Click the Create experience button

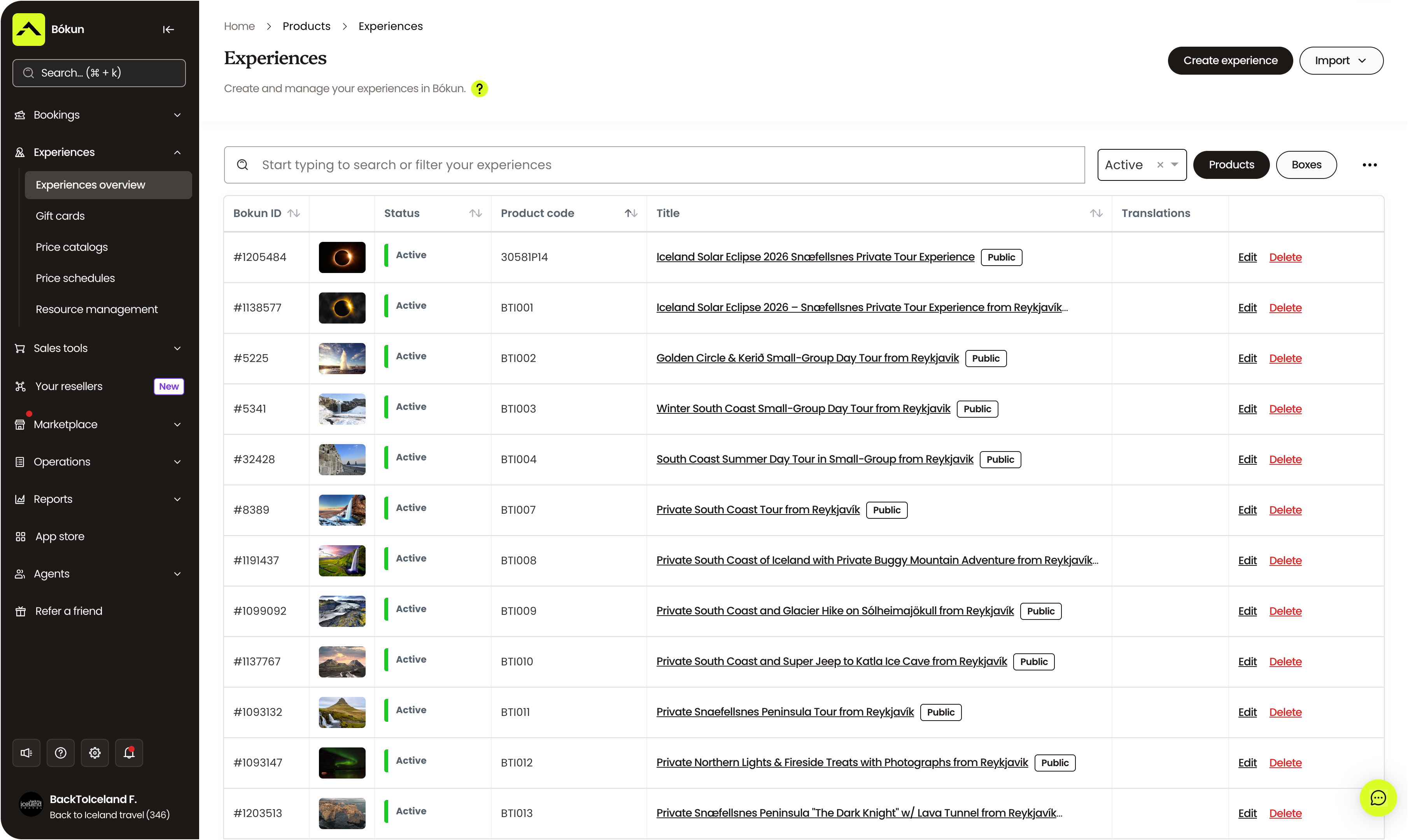1229,61
